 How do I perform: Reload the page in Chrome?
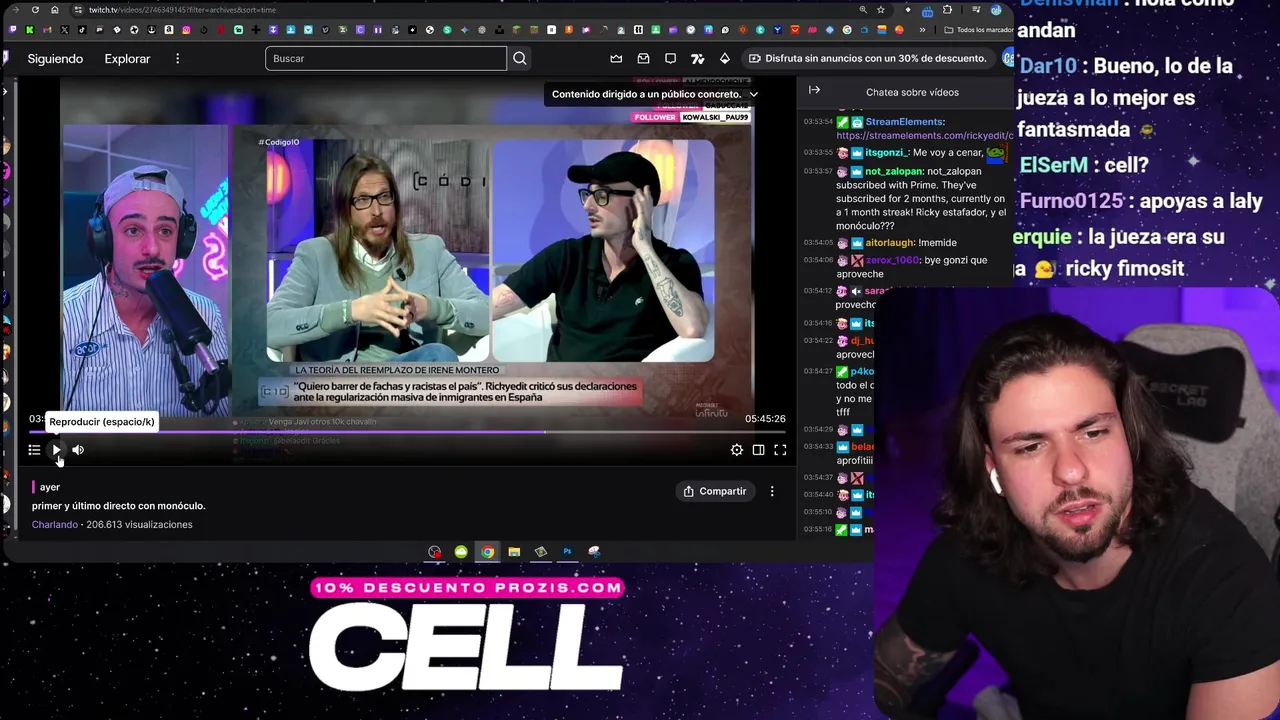pos(34,10)
